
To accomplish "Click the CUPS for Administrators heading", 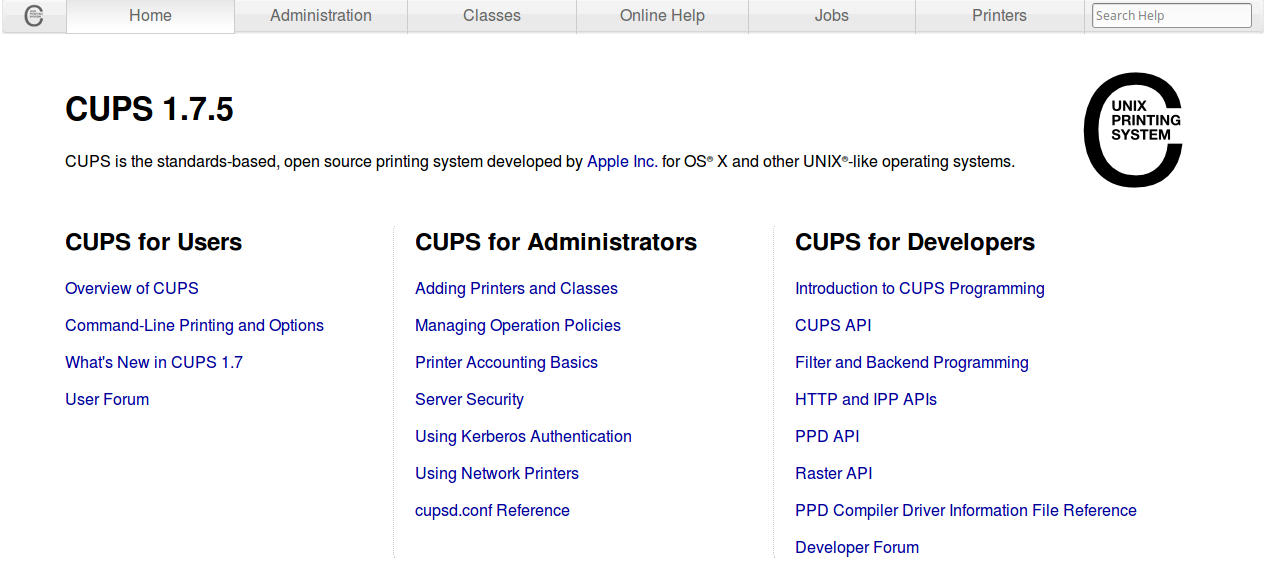I will point(556,242).
